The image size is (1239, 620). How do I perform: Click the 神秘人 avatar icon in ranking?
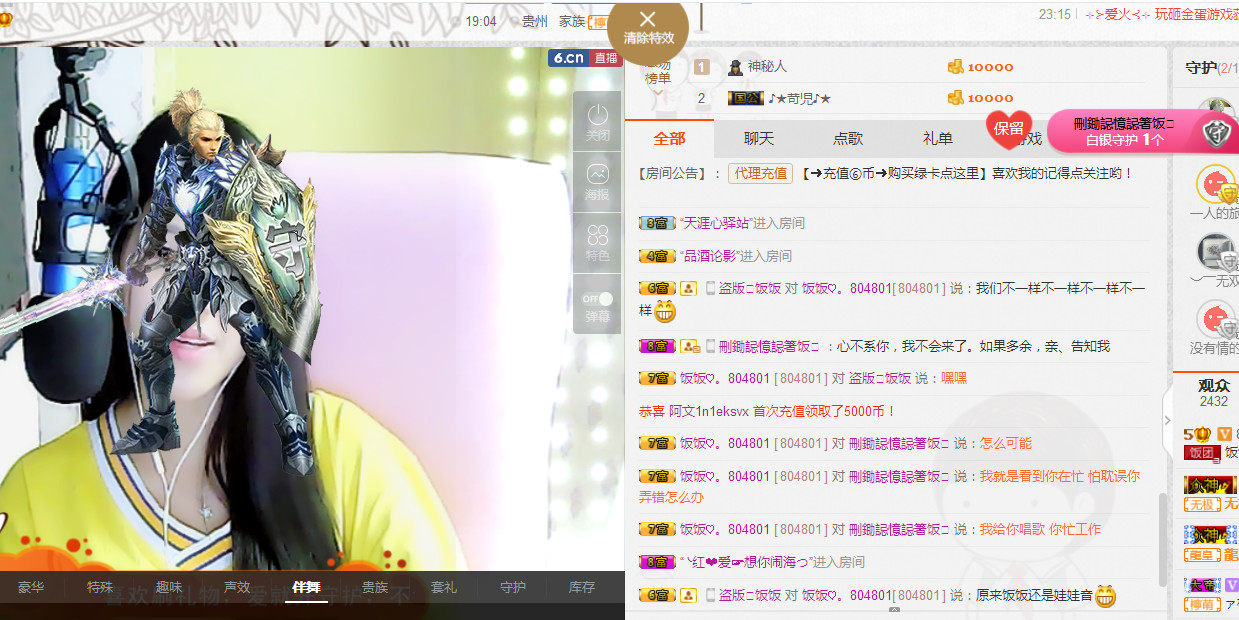click(736, 67)
